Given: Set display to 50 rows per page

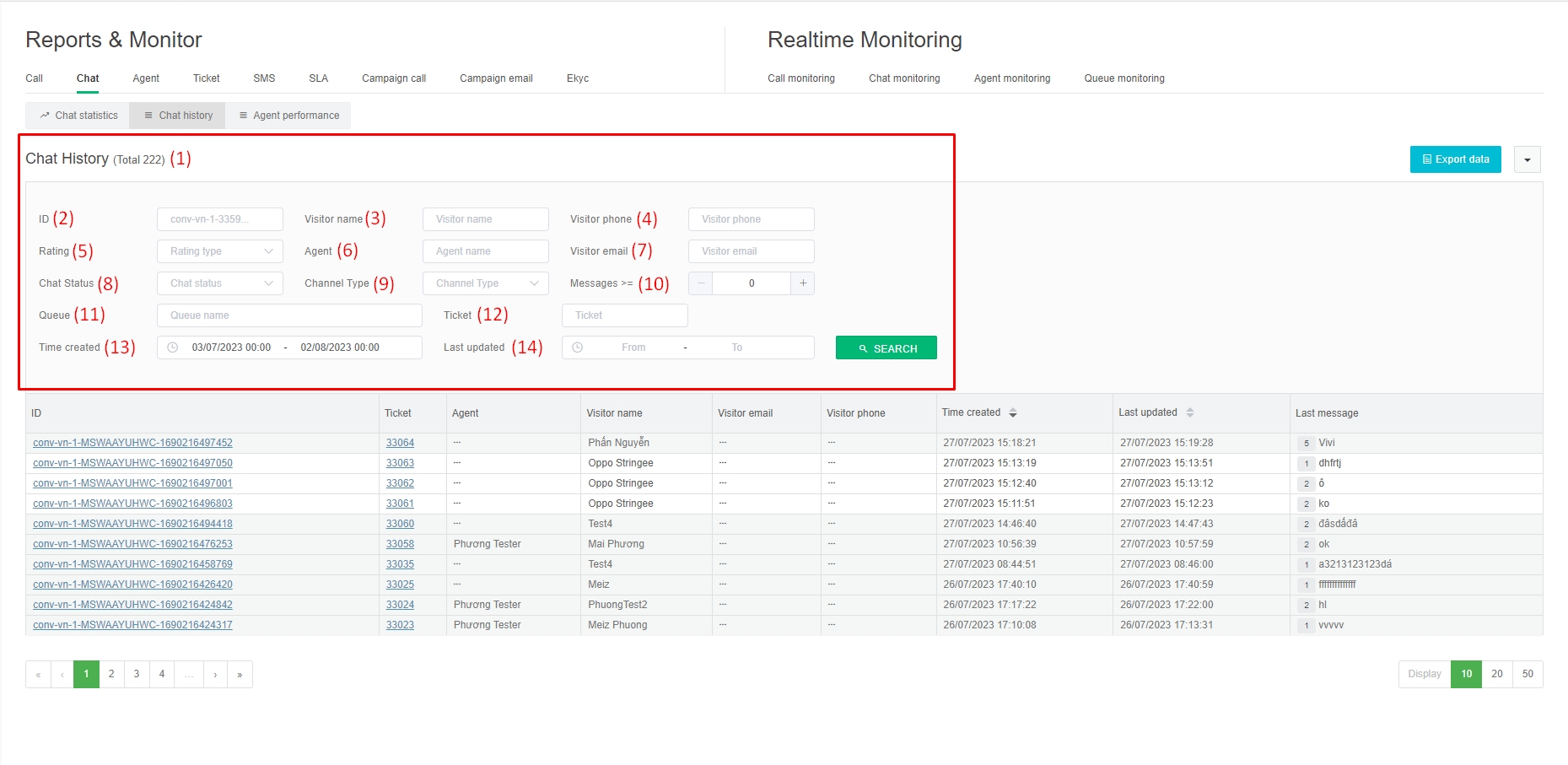Looking at the screenshot, I should point(1528,674).
